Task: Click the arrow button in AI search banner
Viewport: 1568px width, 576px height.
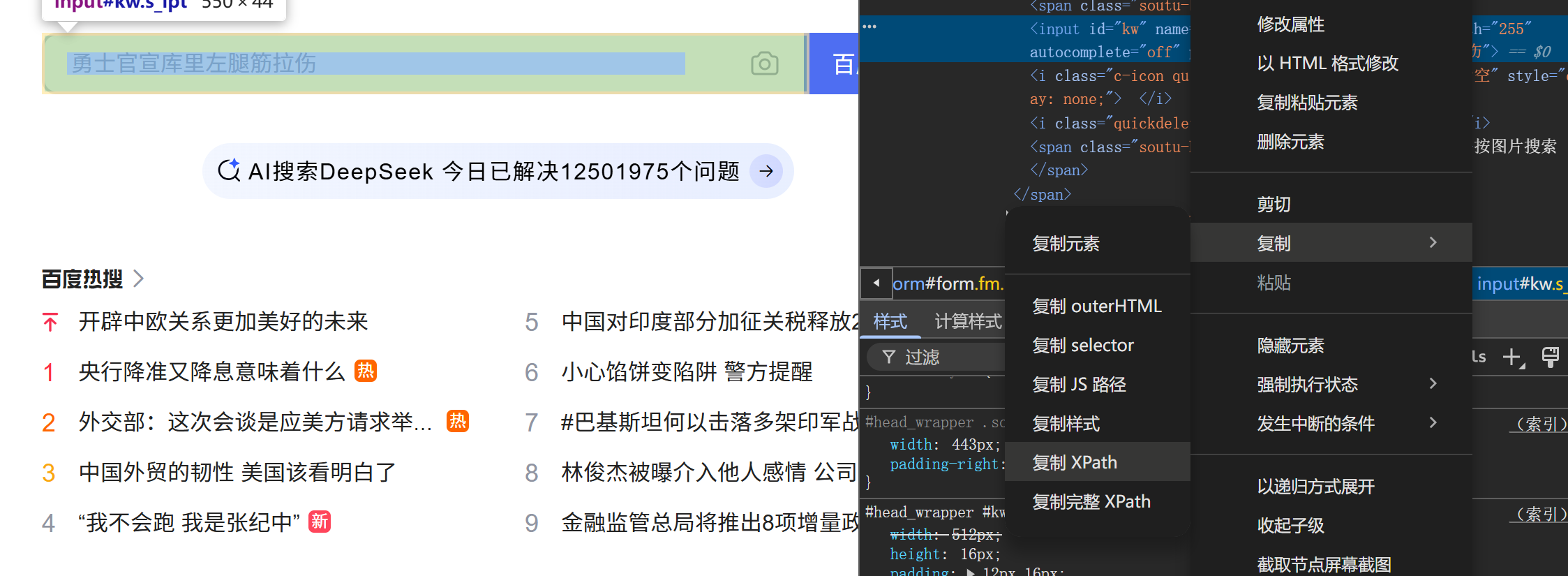Action: (766, 171)
